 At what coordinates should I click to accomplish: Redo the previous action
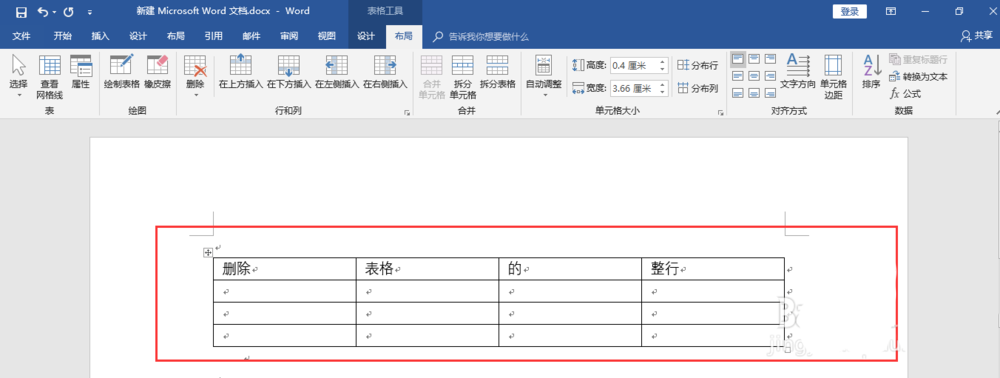pyautogui.click(x=68, y=11)
